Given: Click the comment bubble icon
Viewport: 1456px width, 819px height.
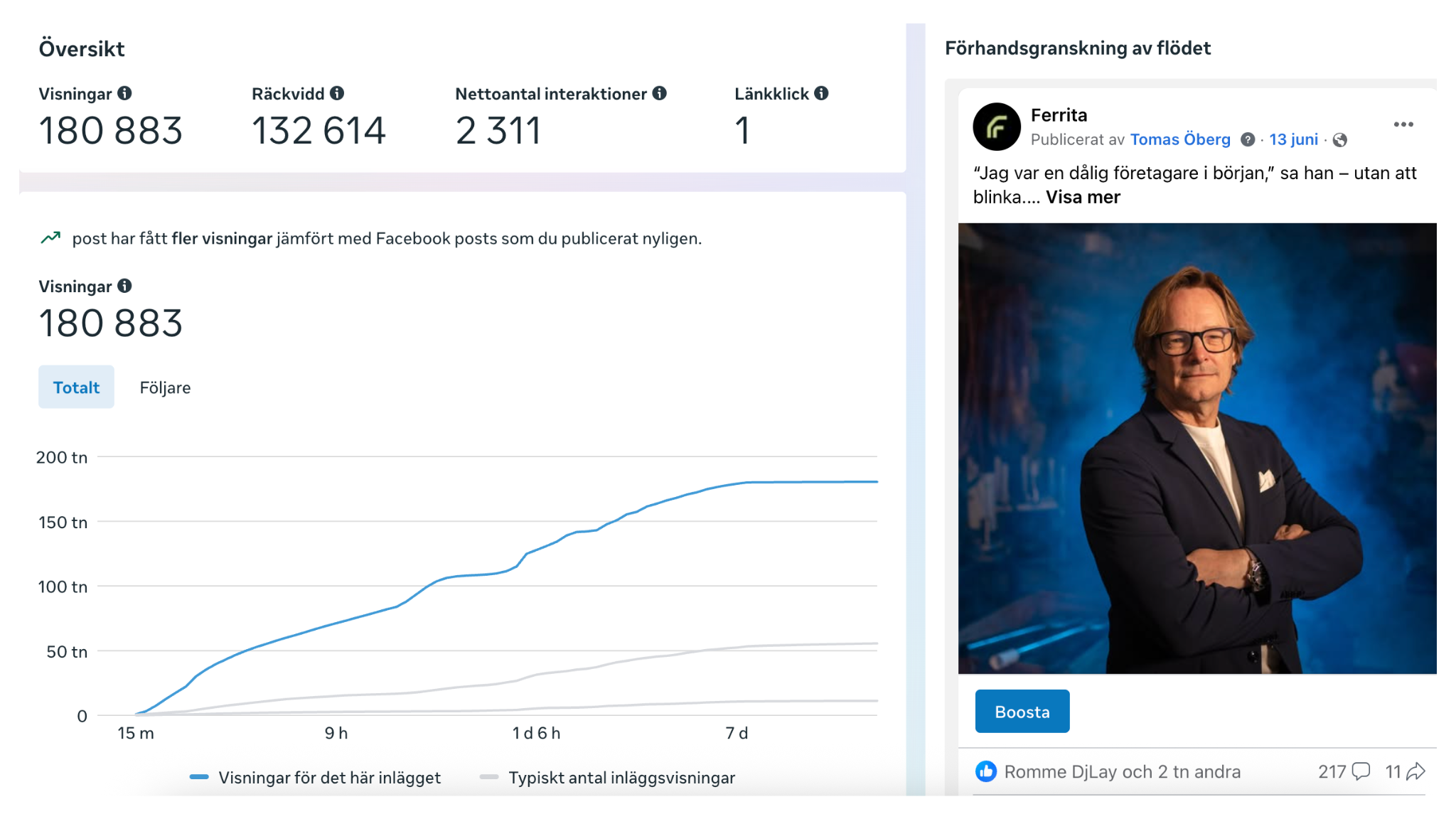Looking at the screenshot, I should [1361, 771].
